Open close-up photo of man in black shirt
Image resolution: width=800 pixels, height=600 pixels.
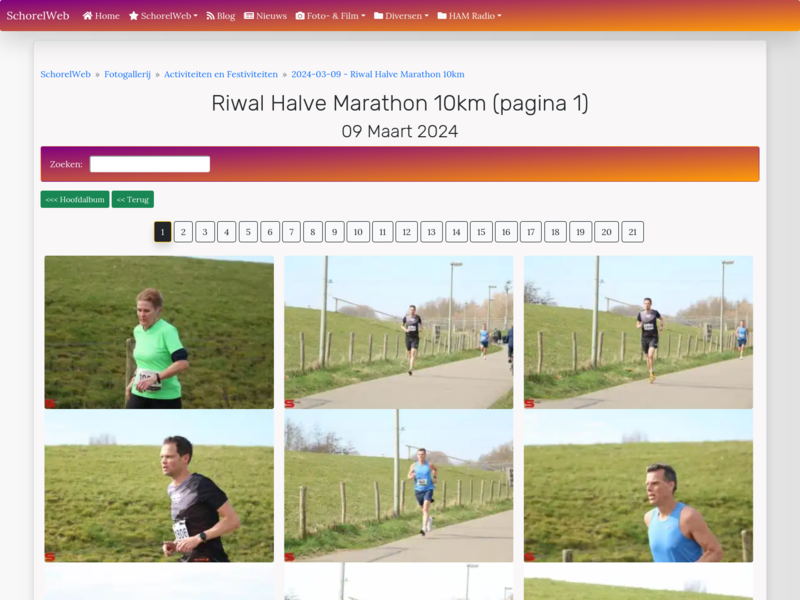tap(159, 486)
